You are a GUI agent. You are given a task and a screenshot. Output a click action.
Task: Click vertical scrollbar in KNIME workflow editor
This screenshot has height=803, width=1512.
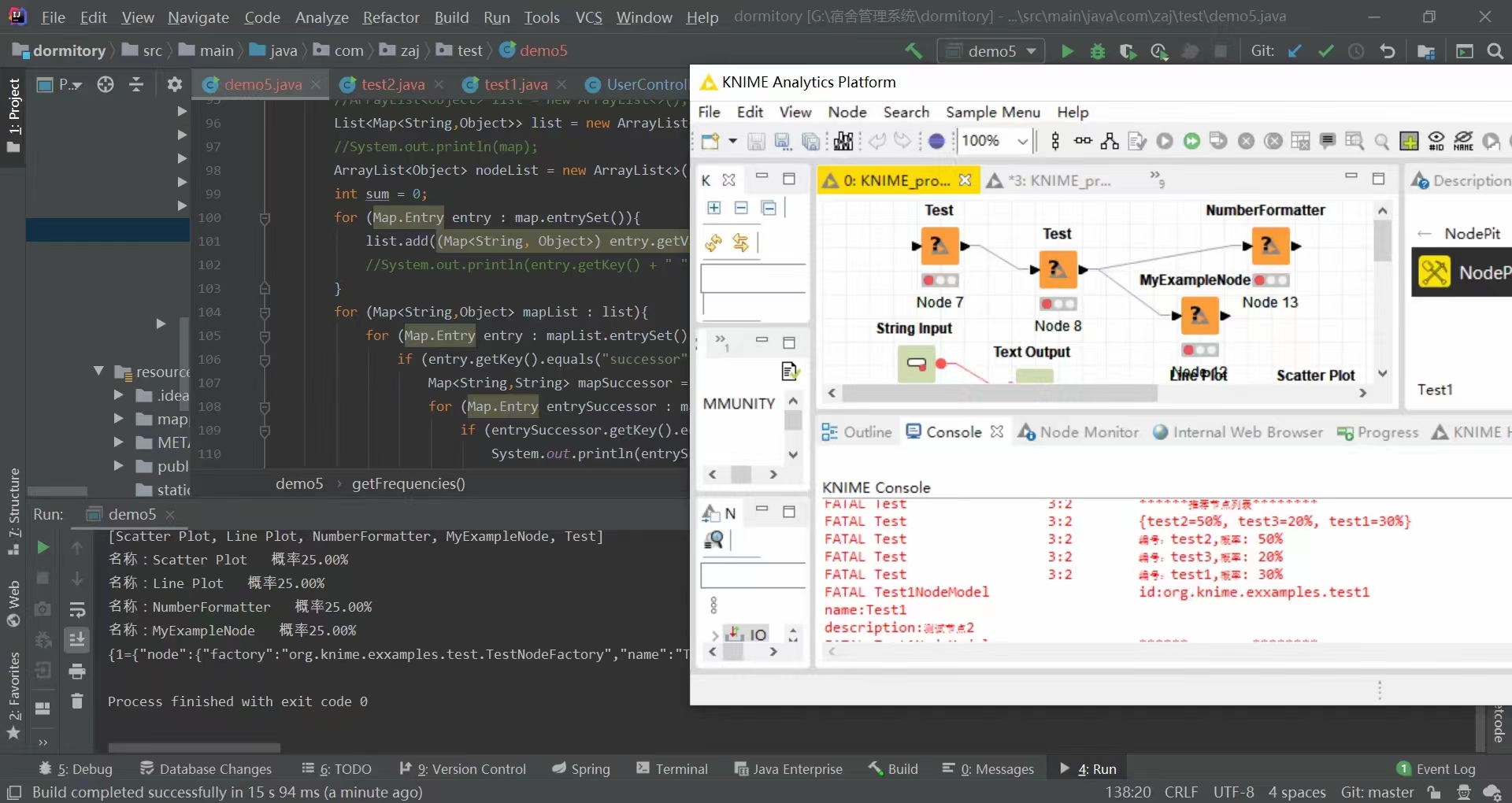point(1382,240)
